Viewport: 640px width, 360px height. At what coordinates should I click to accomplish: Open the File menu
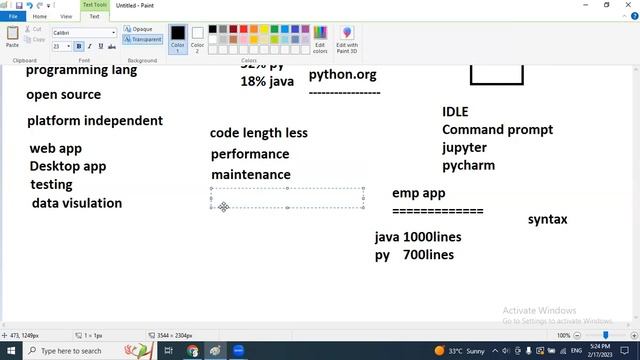click(x=13, y=16)
